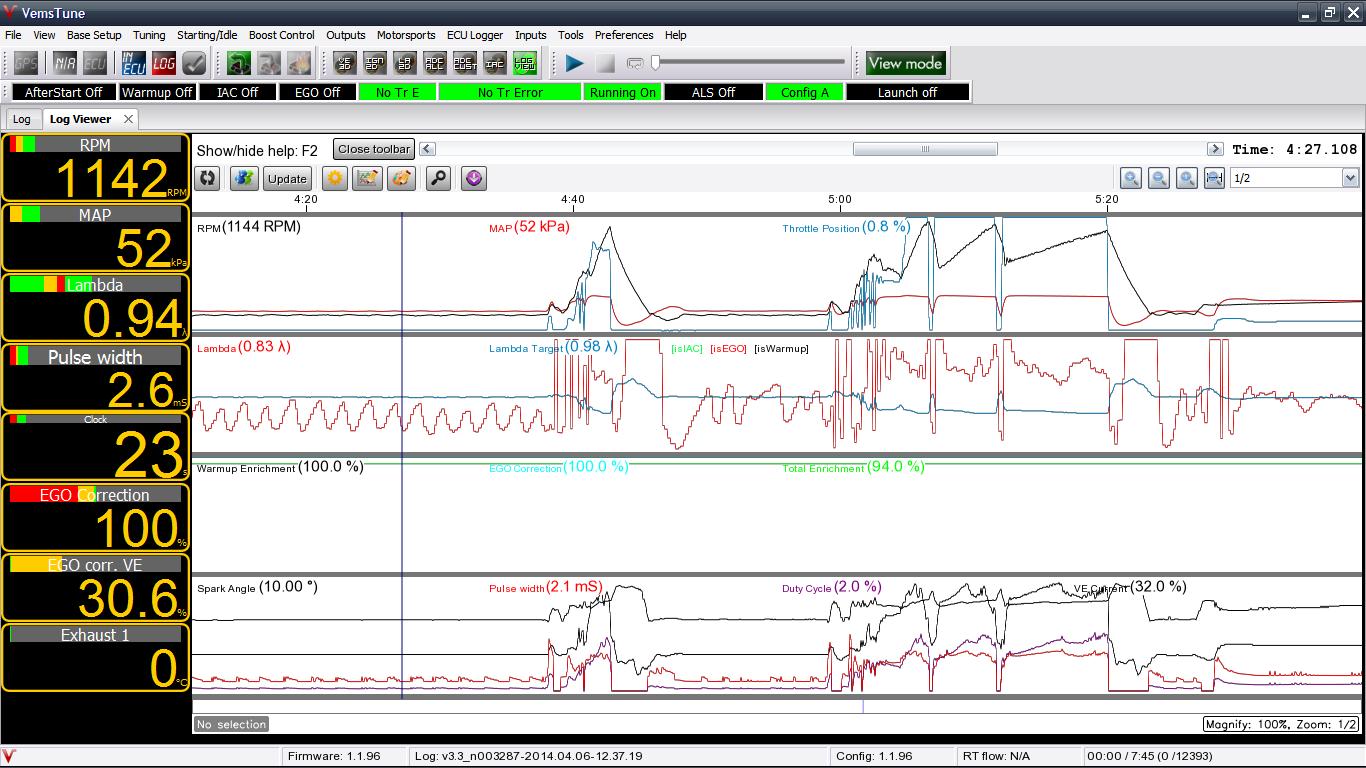Click the Running On status indicator

[623, 92]
